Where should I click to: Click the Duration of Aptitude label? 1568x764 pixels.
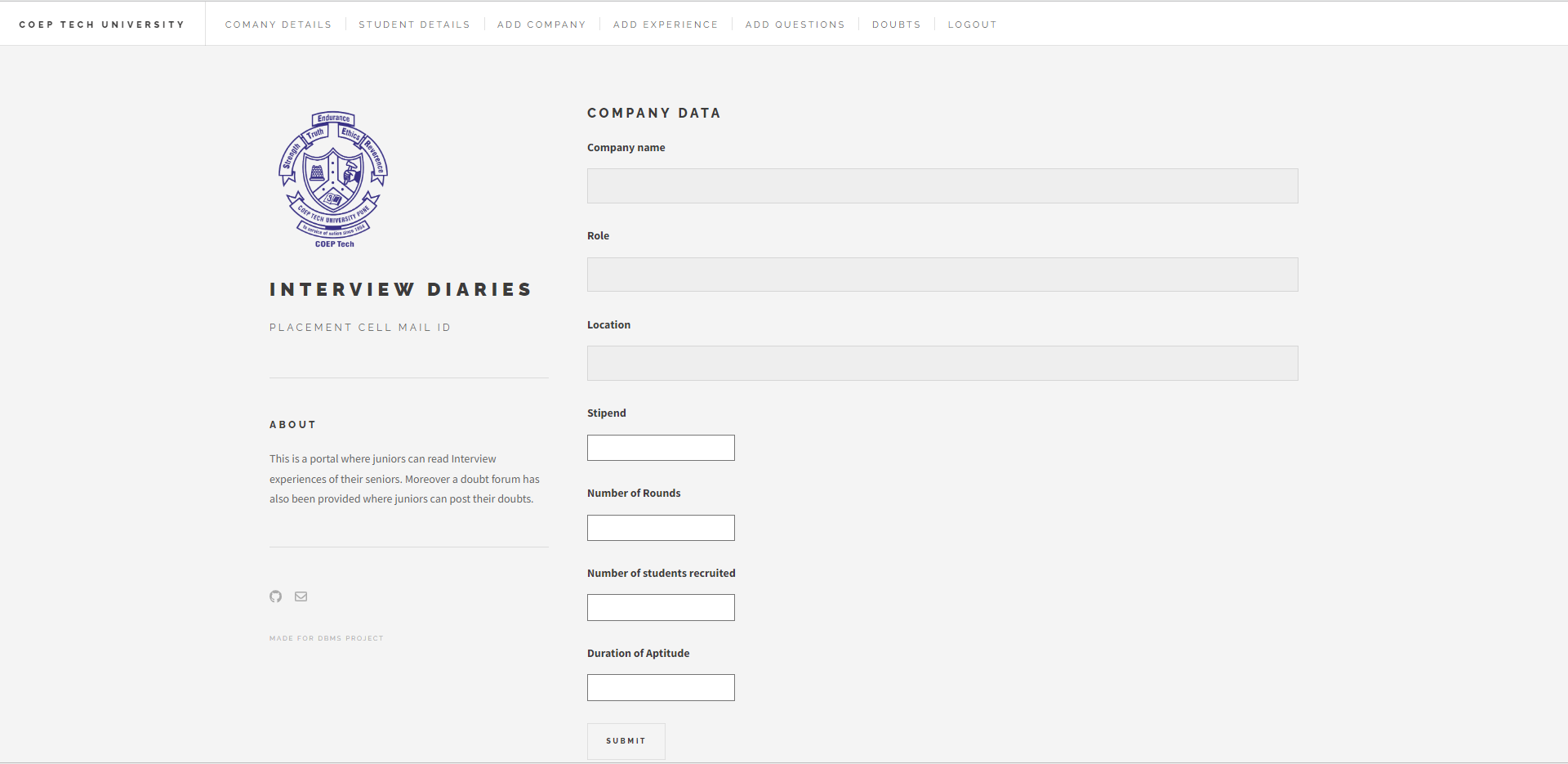point(639,654)
